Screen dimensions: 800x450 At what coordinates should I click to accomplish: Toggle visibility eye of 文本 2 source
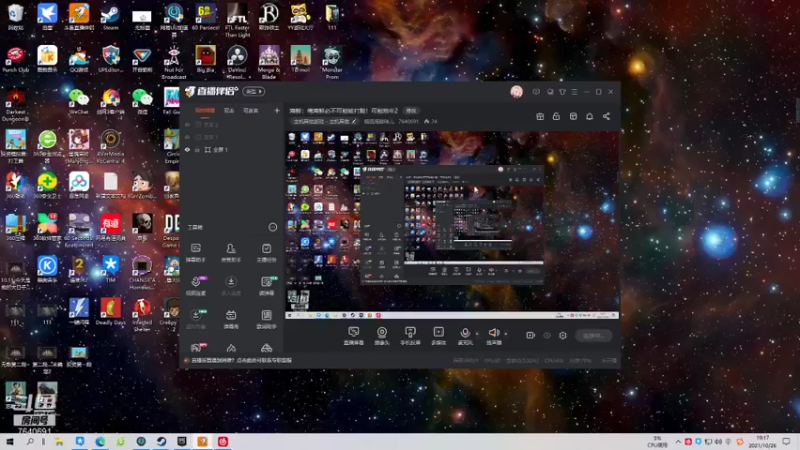click(x=187, y=124)
